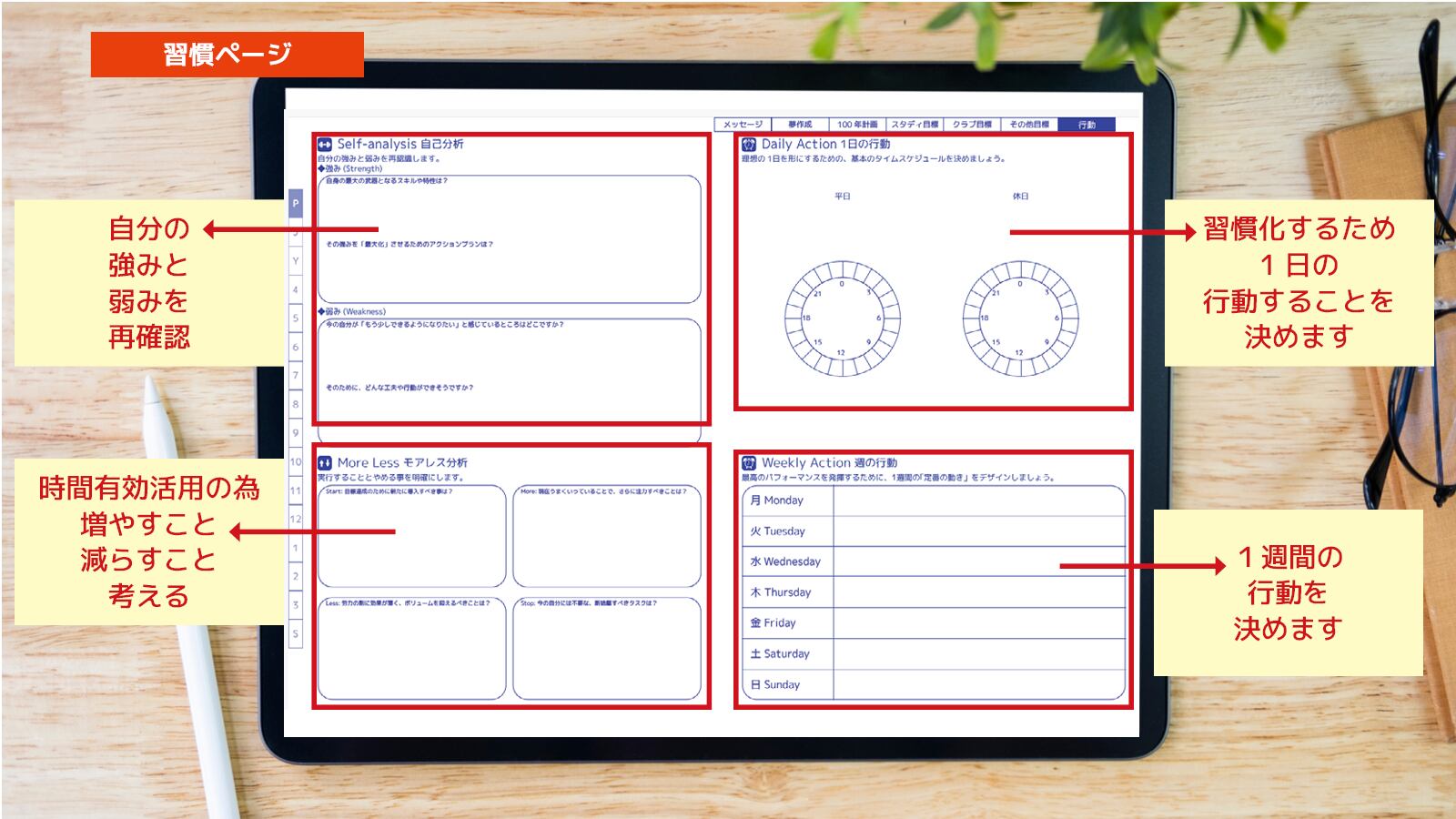Click the Self-analysis section icon

click(x=325, y=144)
